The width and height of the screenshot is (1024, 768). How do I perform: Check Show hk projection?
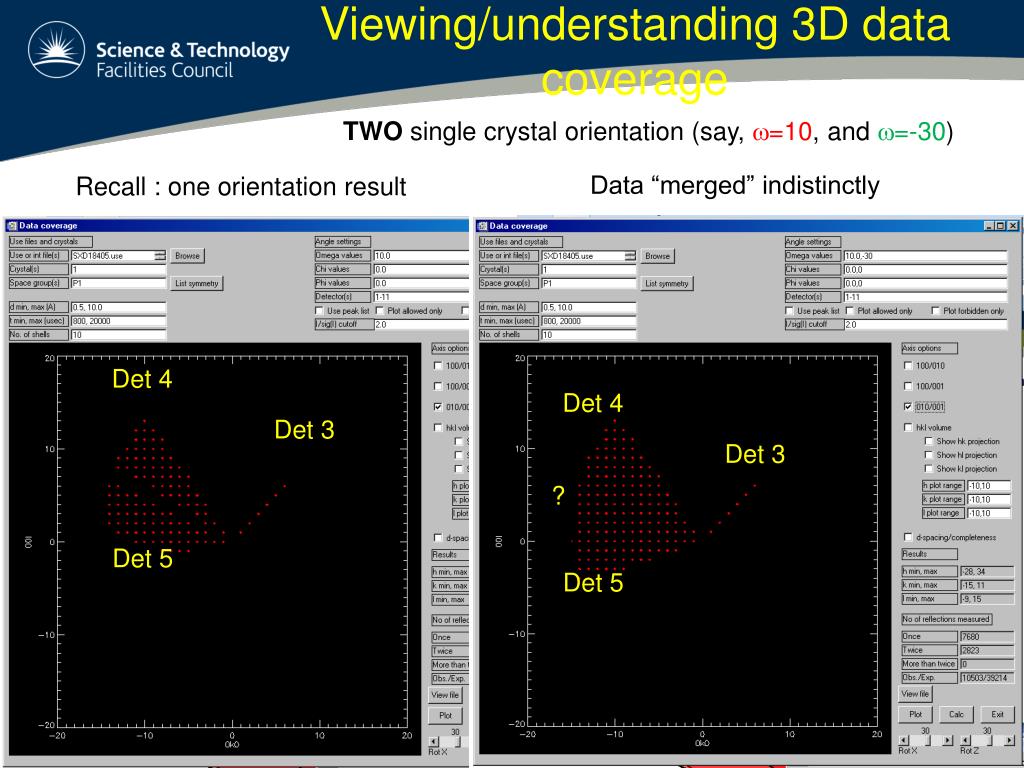(x=929, y=441)
